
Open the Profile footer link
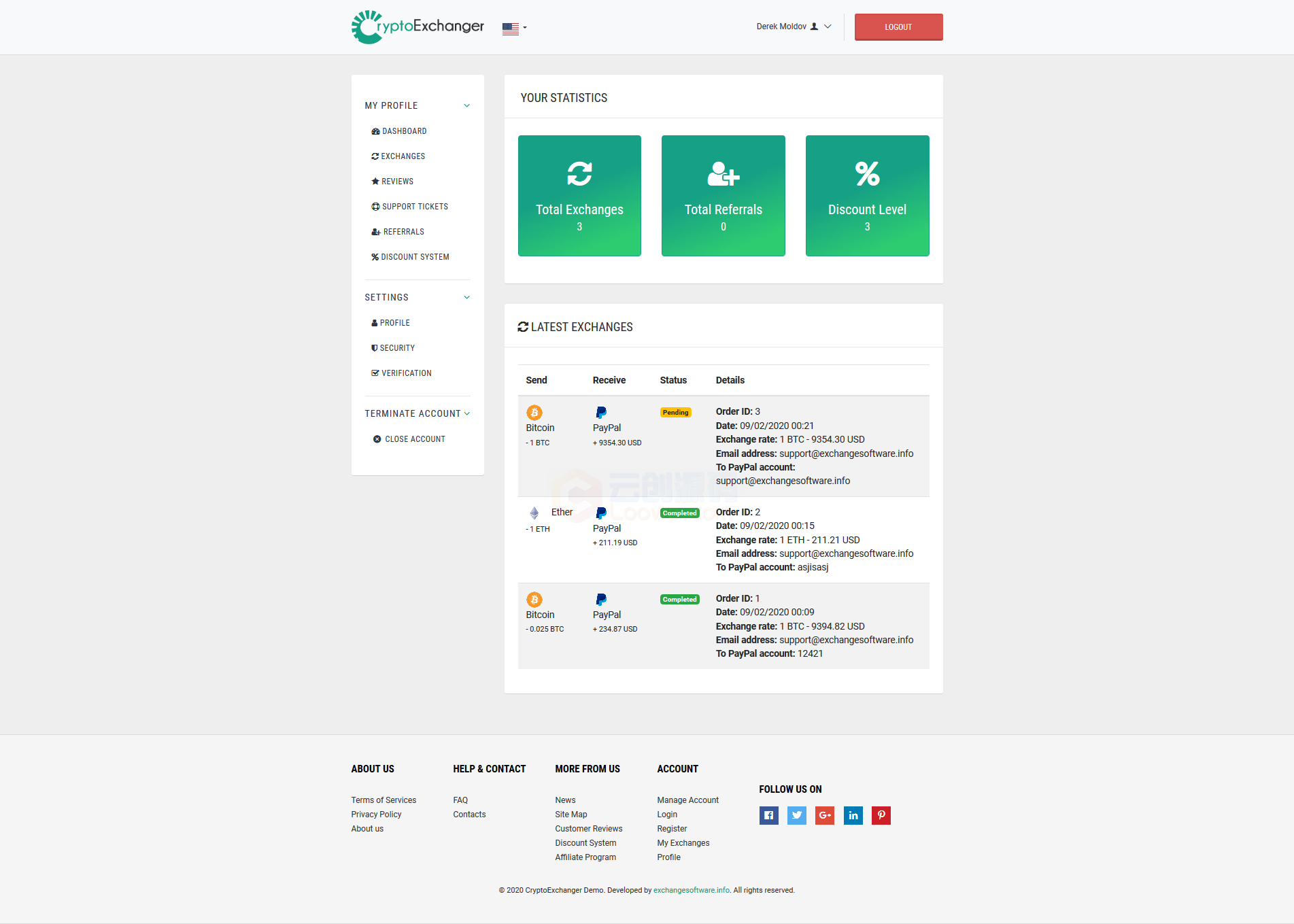coord(668,857)
